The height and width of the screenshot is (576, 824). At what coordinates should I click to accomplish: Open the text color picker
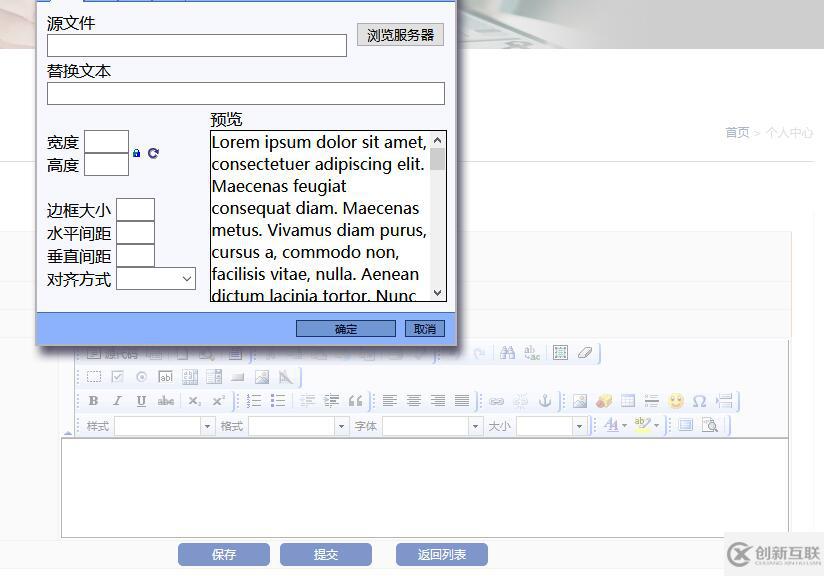pyautogui.click(x=615, y=425)
